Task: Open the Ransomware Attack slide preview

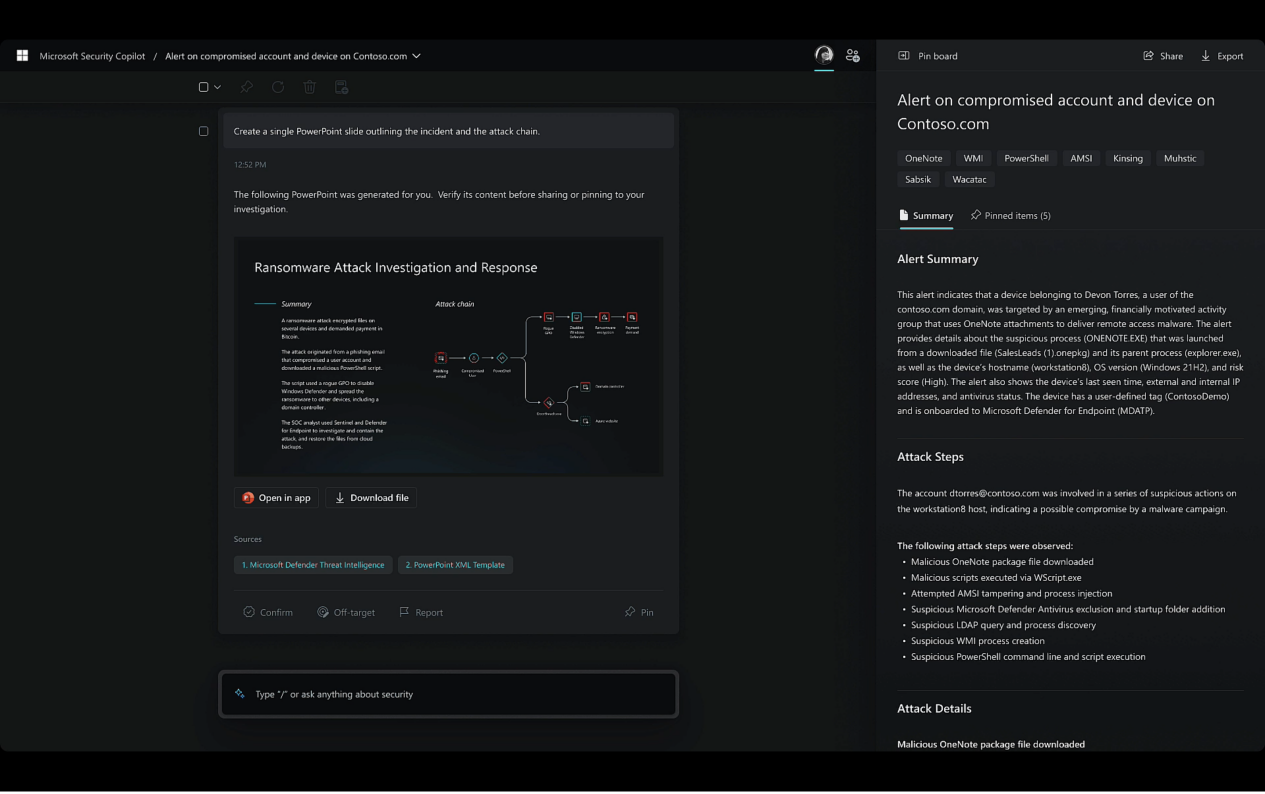Action: pos(448,357)
